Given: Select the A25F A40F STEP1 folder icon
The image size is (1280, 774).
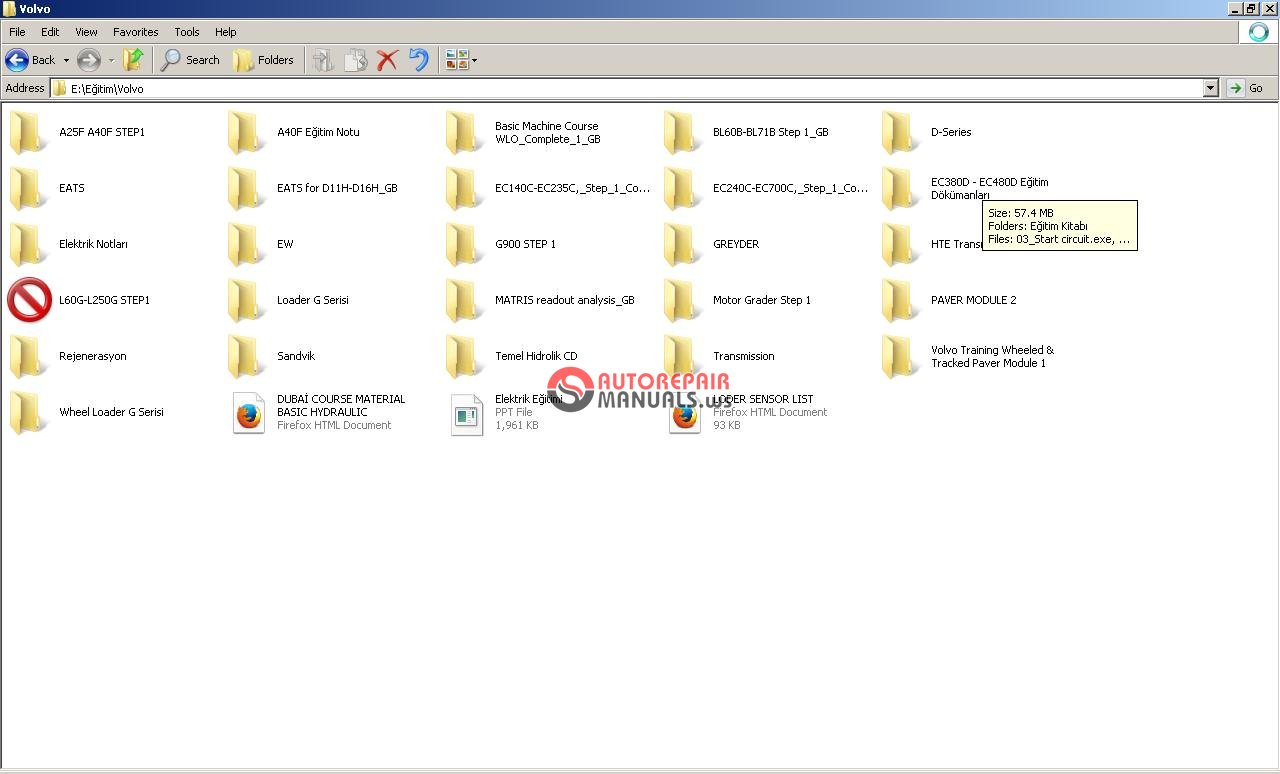Looking at the screenshot, I should tap(28, 132).
